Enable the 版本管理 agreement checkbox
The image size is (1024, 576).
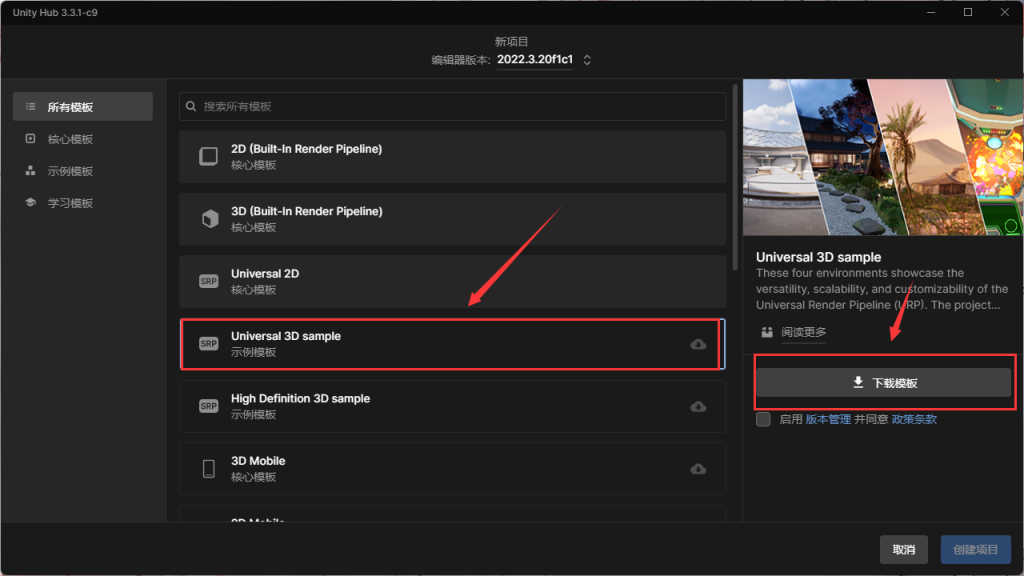(x=764, y=419)
